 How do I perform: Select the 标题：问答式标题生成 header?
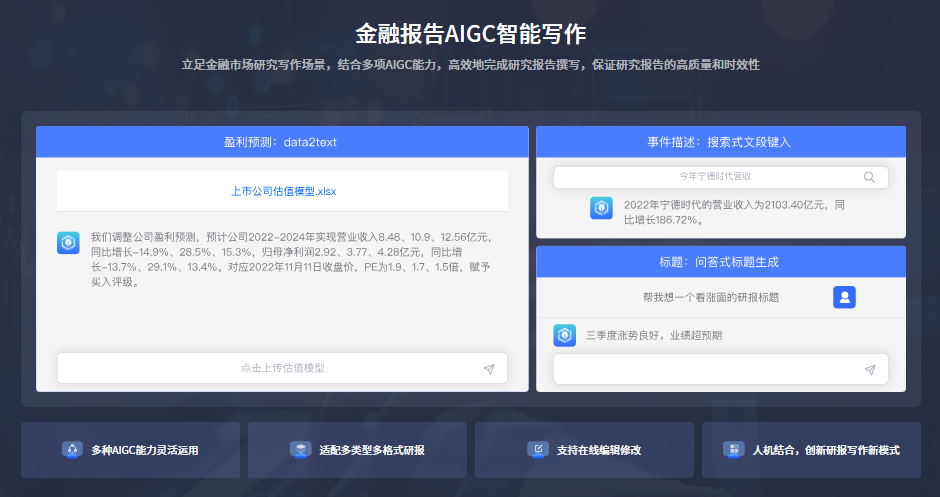pyautogui.click(x=720, y=262)
